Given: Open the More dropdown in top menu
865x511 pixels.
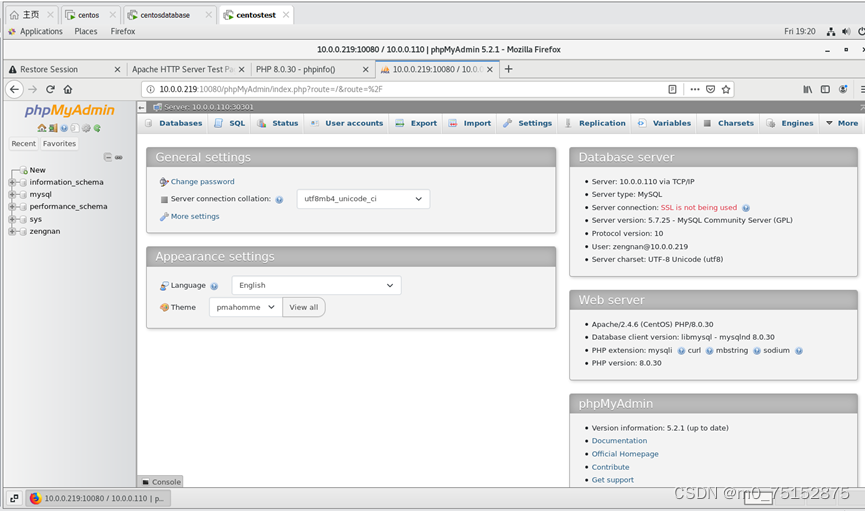Looking at the screenshot, I should pos(842,123).
